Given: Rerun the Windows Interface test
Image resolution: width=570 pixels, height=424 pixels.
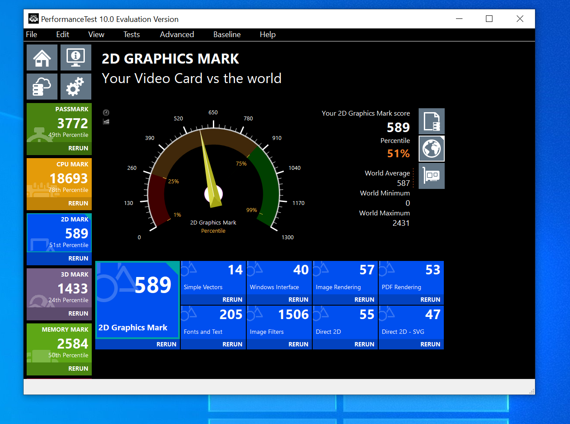Looking at the screenshot, I should click(x=298, y=300).
